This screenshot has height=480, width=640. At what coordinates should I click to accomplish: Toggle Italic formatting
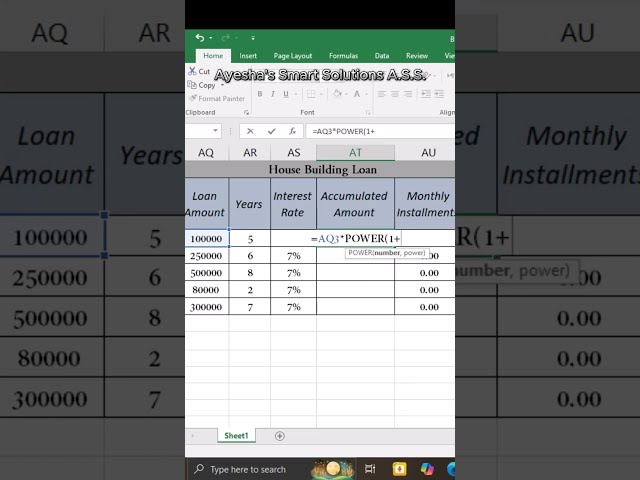pos(273,94)
